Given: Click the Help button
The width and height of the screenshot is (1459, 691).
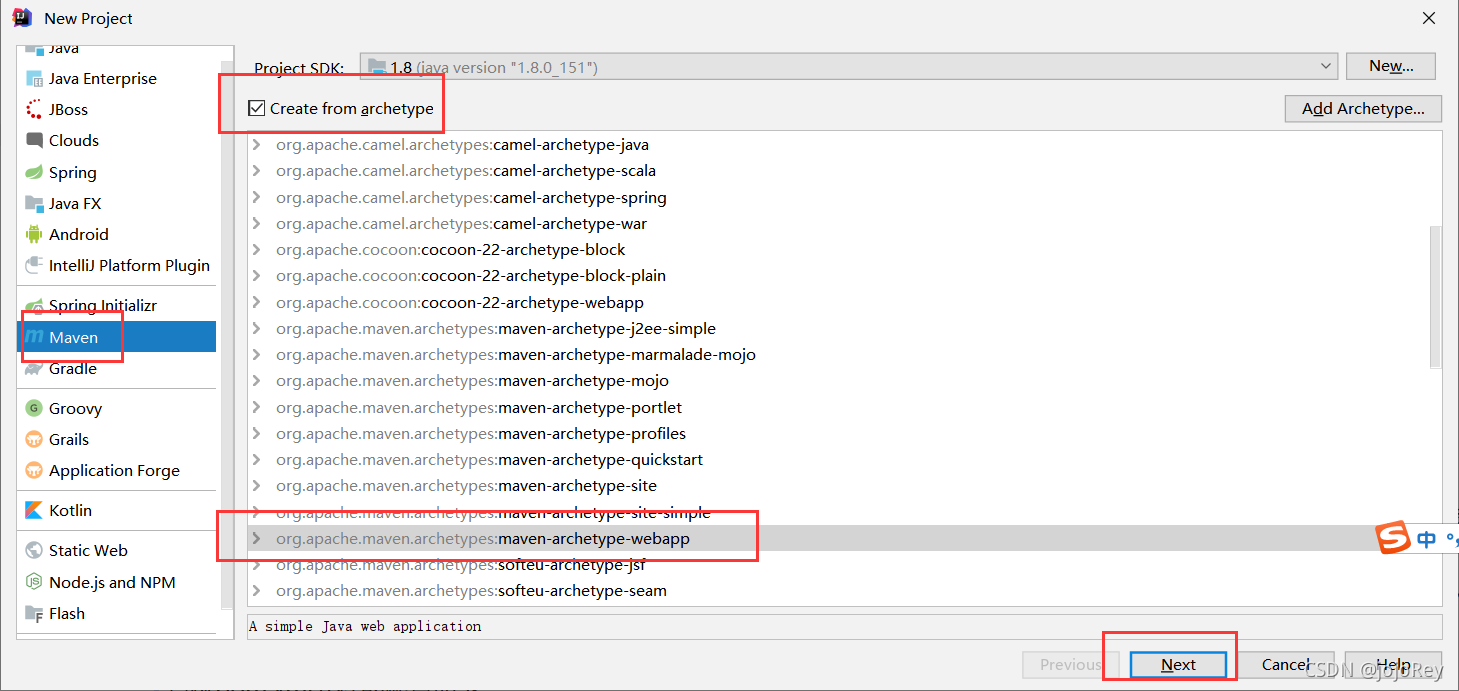Looking at the screenshot, I should click(1393, 665).
